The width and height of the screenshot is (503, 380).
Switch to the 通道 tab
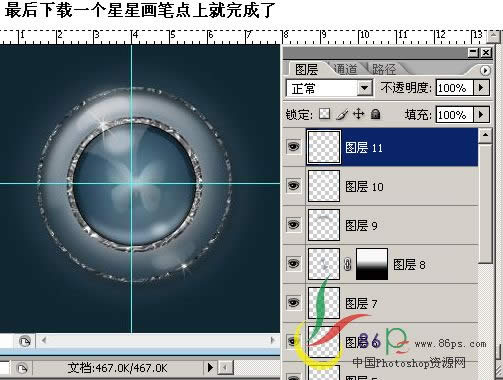[x=345, y=69]
